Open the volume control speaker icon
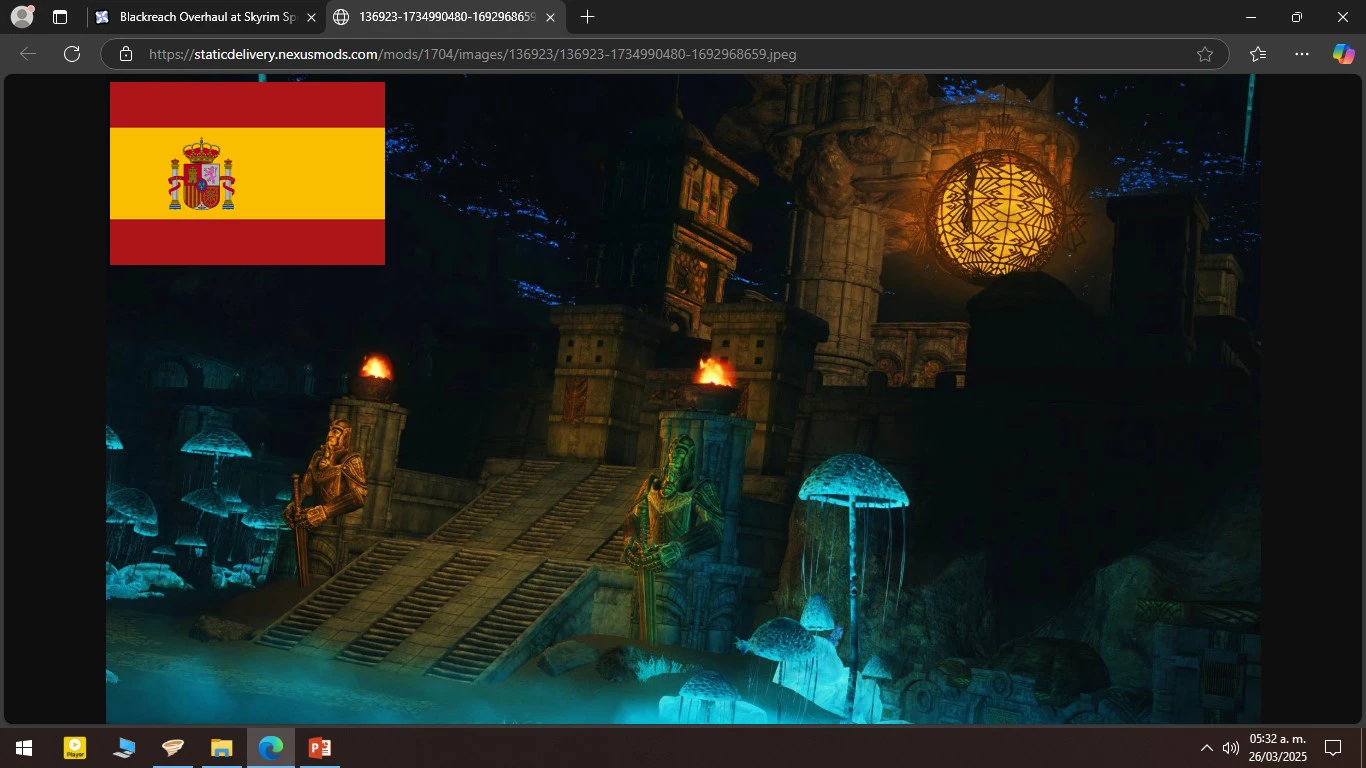Screen dimensions: 1366x768 coord(1231,748)
